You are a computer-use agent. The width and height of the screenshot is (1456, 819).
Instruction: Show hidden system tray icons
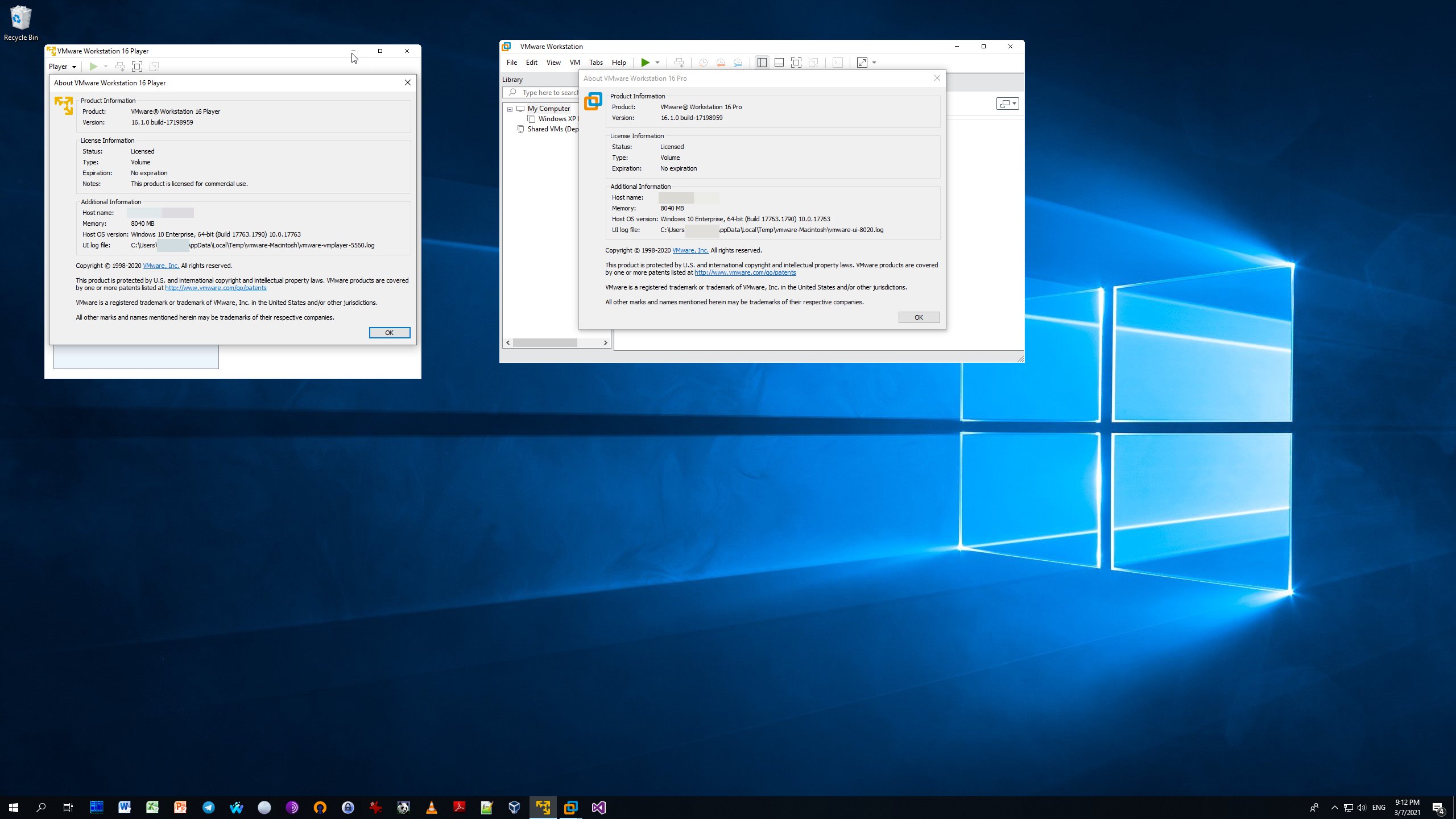point(1334,808)
